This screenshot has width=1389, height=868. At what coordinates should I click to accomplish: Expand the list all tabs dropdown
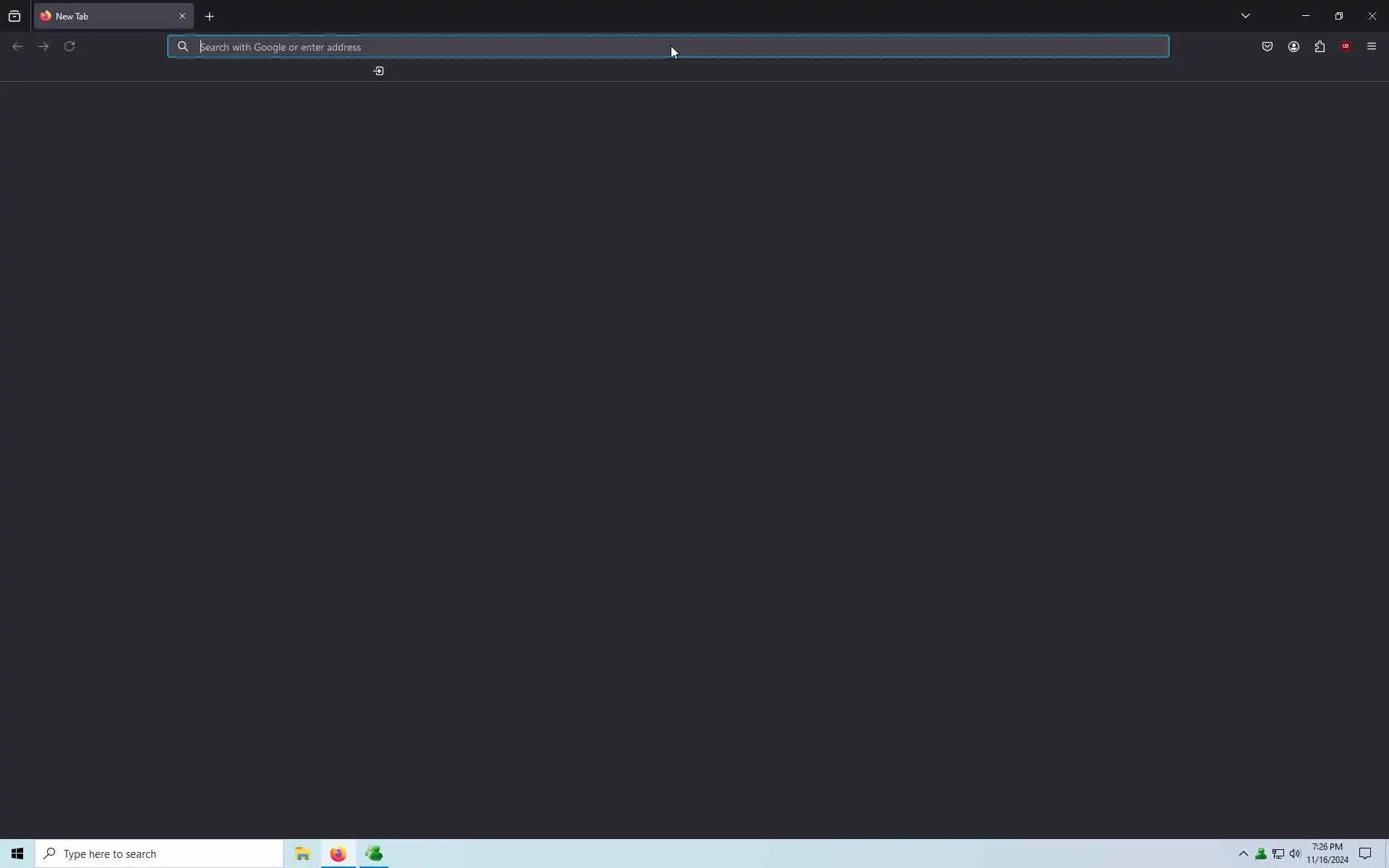click(x=1245, y=16)
